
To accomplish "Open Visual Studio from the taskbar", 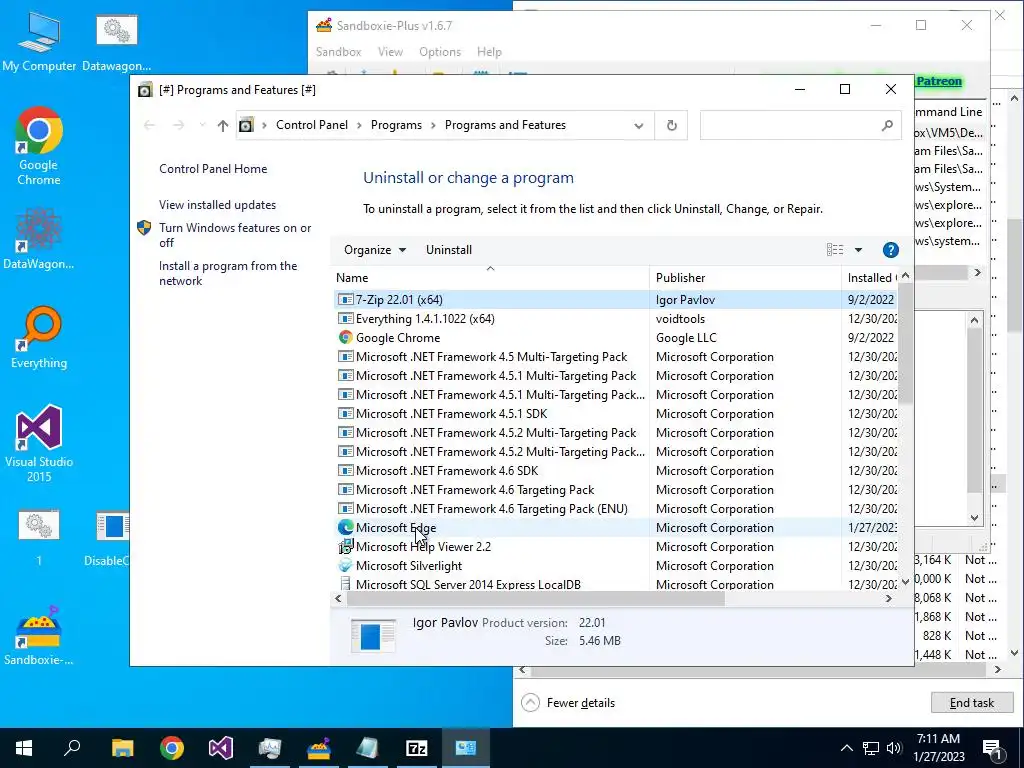I will 221,748.
